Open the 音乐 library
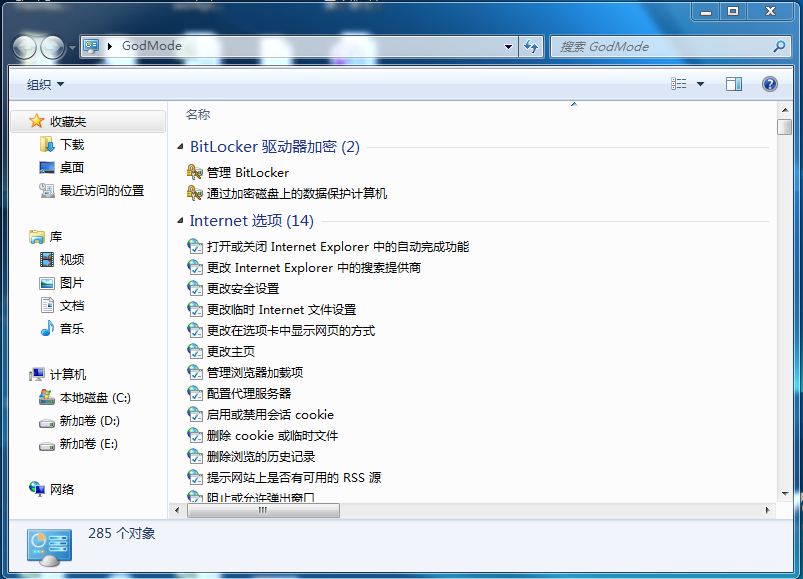The width and height of the screenshot is (803, 579). [x=72, y=328]
